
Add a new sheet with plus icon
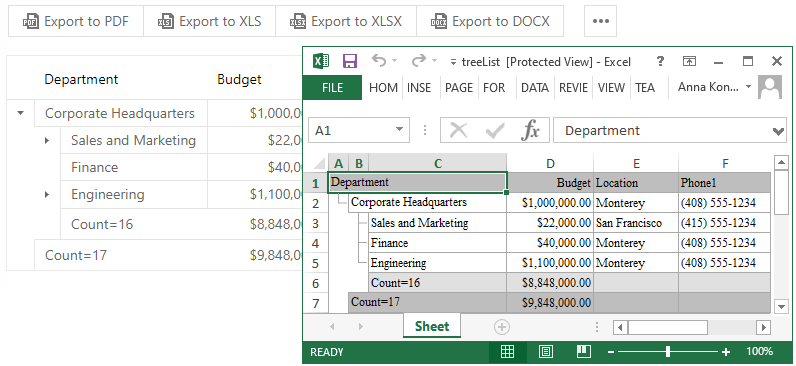(502, 327)
